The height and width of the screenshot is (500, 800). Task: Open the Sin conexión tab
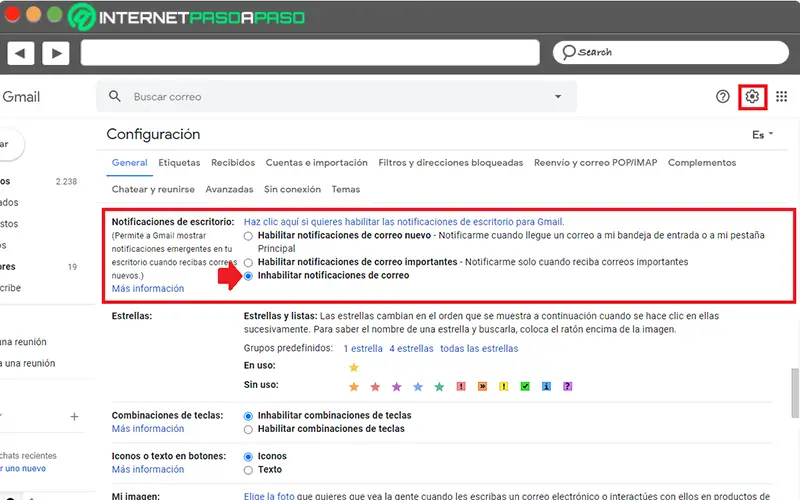tap(292, 189)
